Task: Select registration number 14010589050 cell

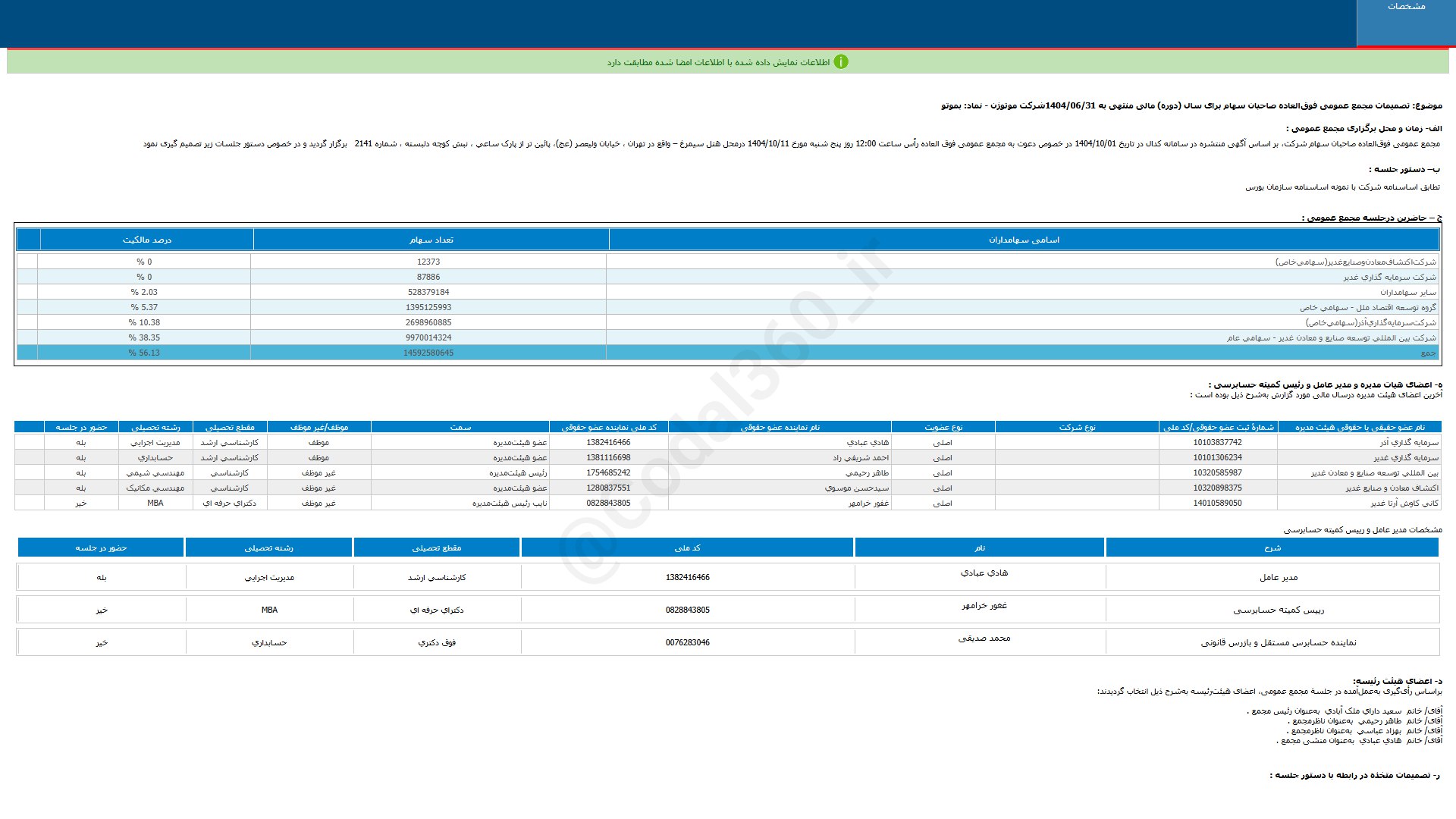Action: pyautogui.click(x=1217, y=503)
